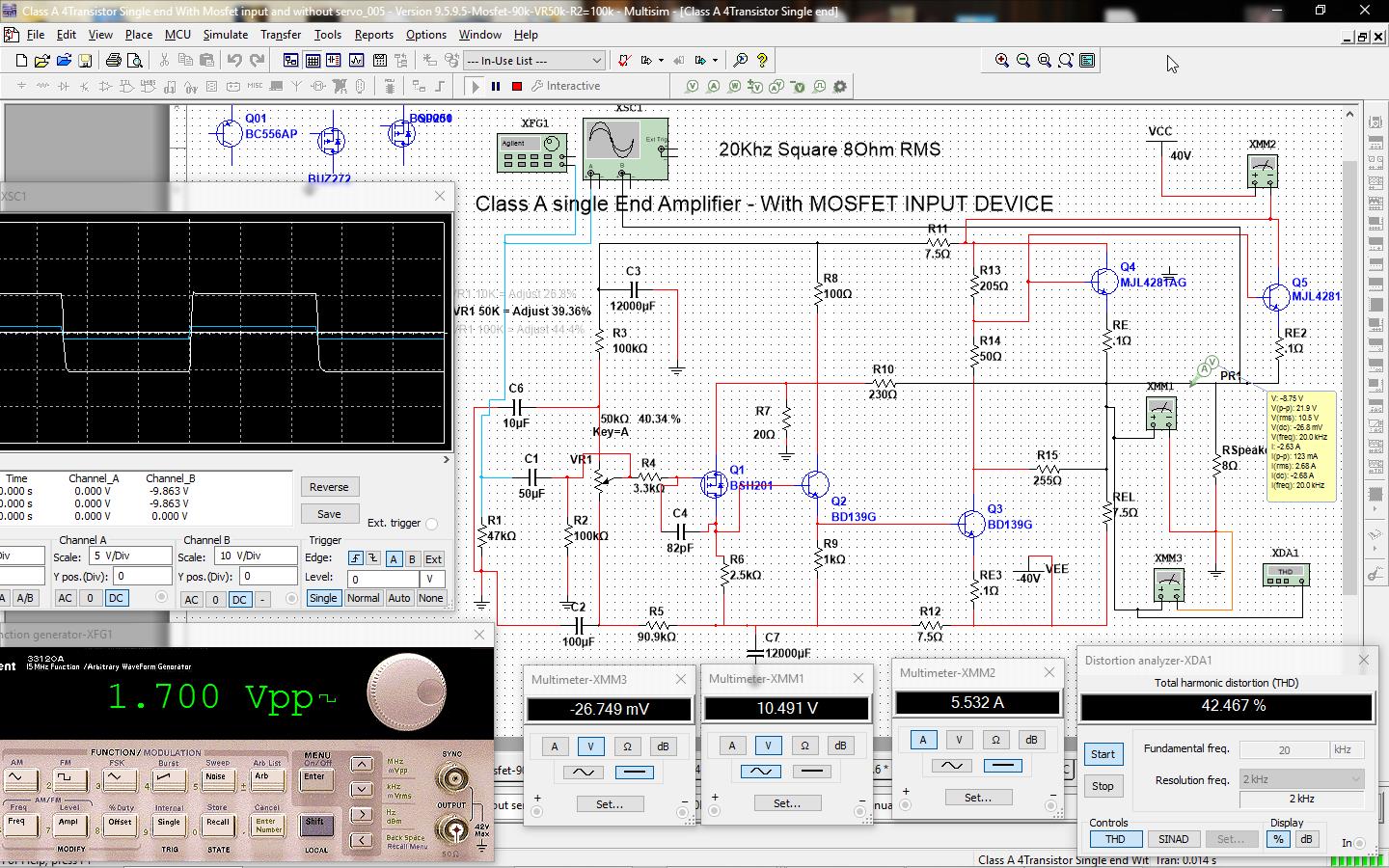Click Stop on distortion analyzer
Viewport: 1389px width, 868px height.
(x=1103, y=786)
